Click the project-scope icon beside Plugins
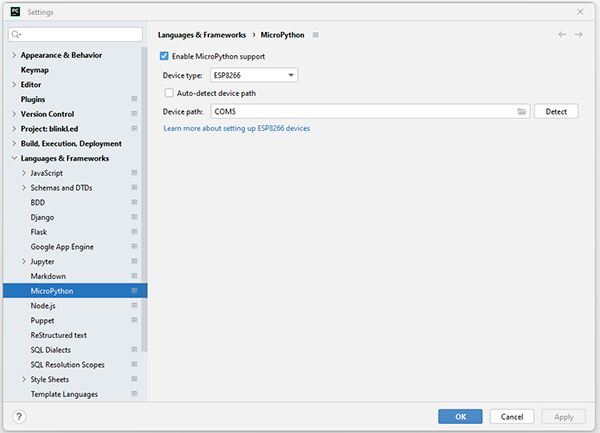This screenshot has width=600, height=433. click(x=134, y=99)
